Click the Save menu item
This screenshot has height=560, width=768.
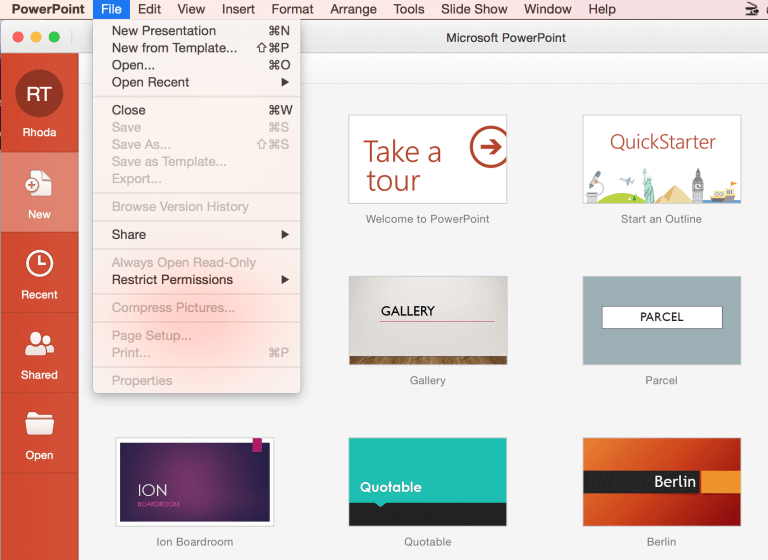click(x=196, y=127)
